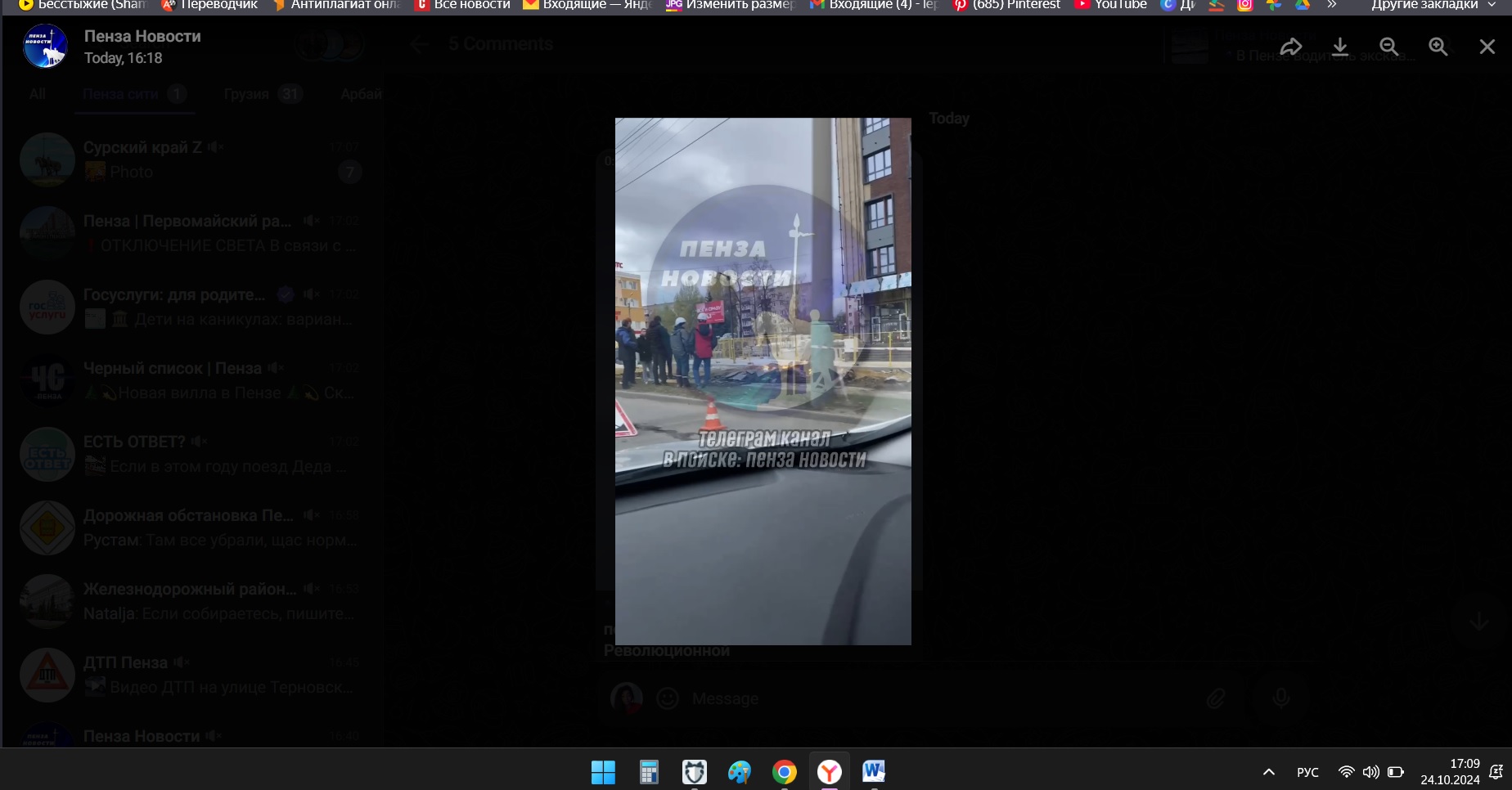This screenshot has height=790, width=1512.
Task: Click the video preview in the viewer
Action: click(763, 381)
